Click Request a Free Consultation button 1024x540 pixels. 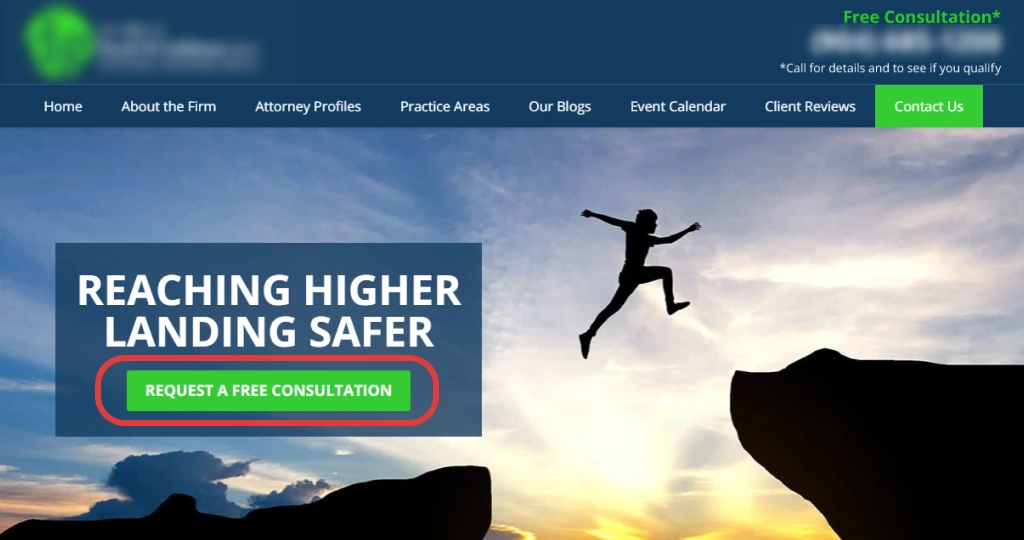(268, 390)
